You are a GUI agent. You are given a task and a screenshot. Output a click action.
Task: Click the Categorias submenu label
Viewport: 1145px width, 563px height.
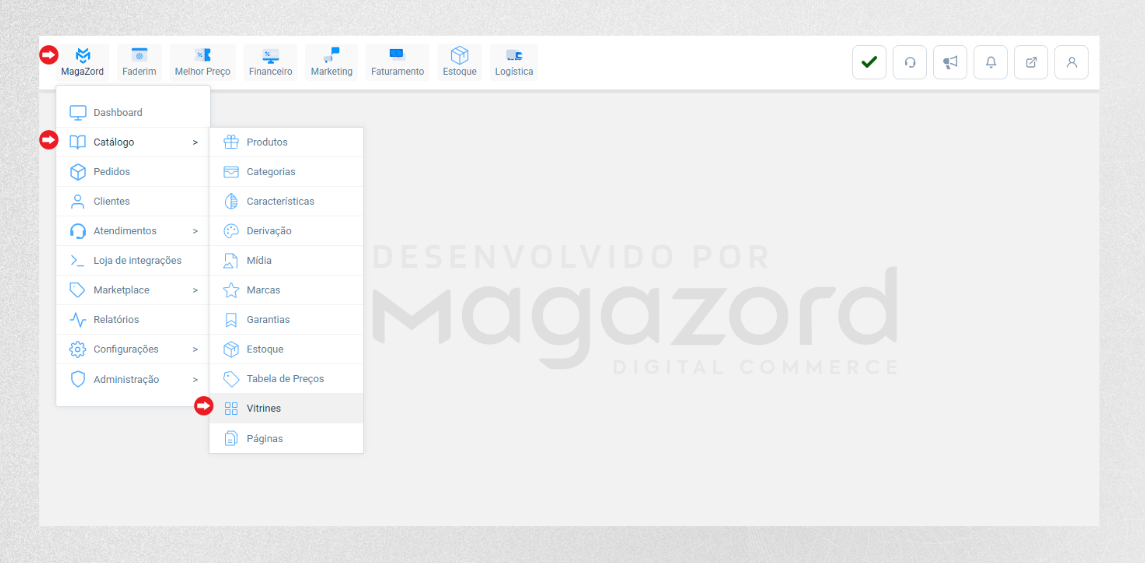[271, 172]
